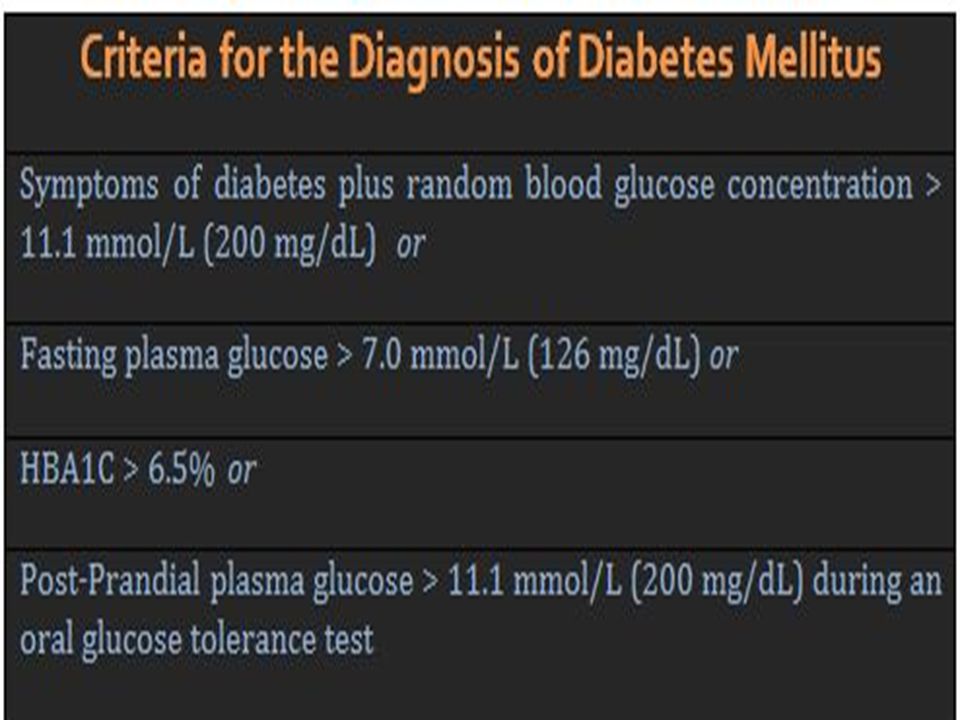Select the word 'Criteria' in the heading
Viewport: 960px width, 720px height.
click(x=143, y=56)
